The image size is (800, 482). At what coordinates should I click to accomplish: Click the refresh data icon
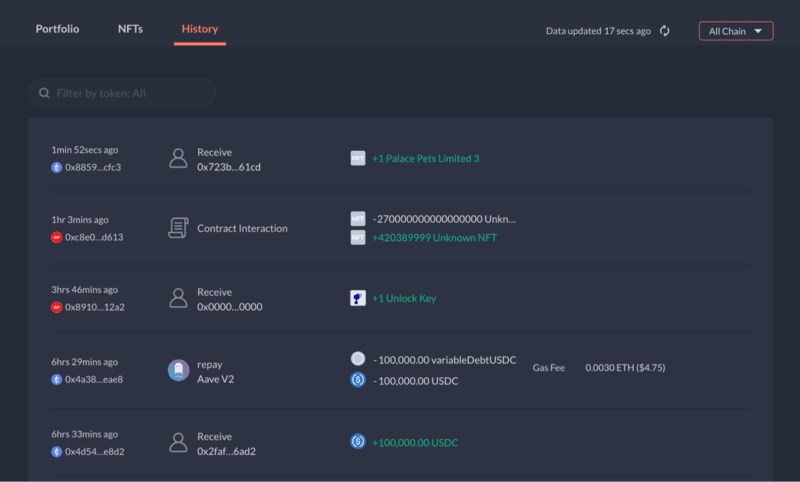click(664, 31)
